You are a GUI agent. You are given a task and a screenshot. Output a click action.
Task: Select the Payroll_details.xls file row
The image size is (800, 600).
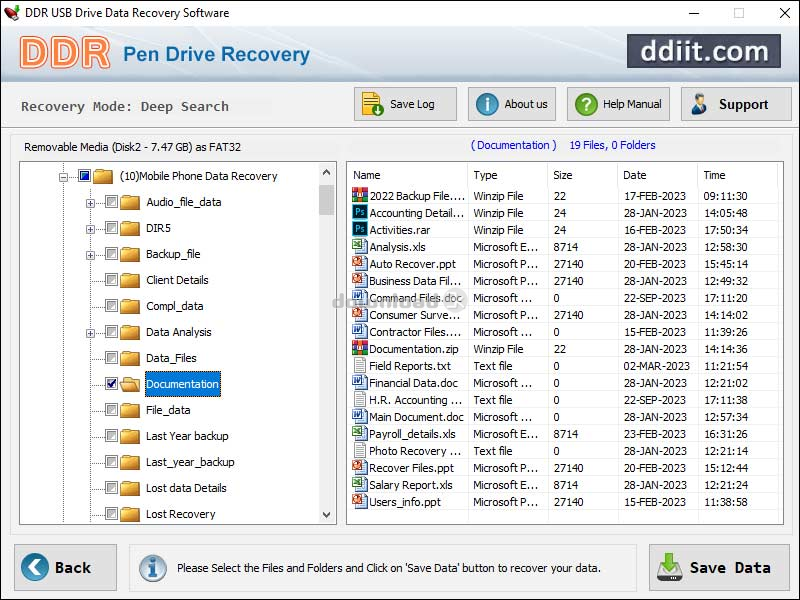(412, 434)
